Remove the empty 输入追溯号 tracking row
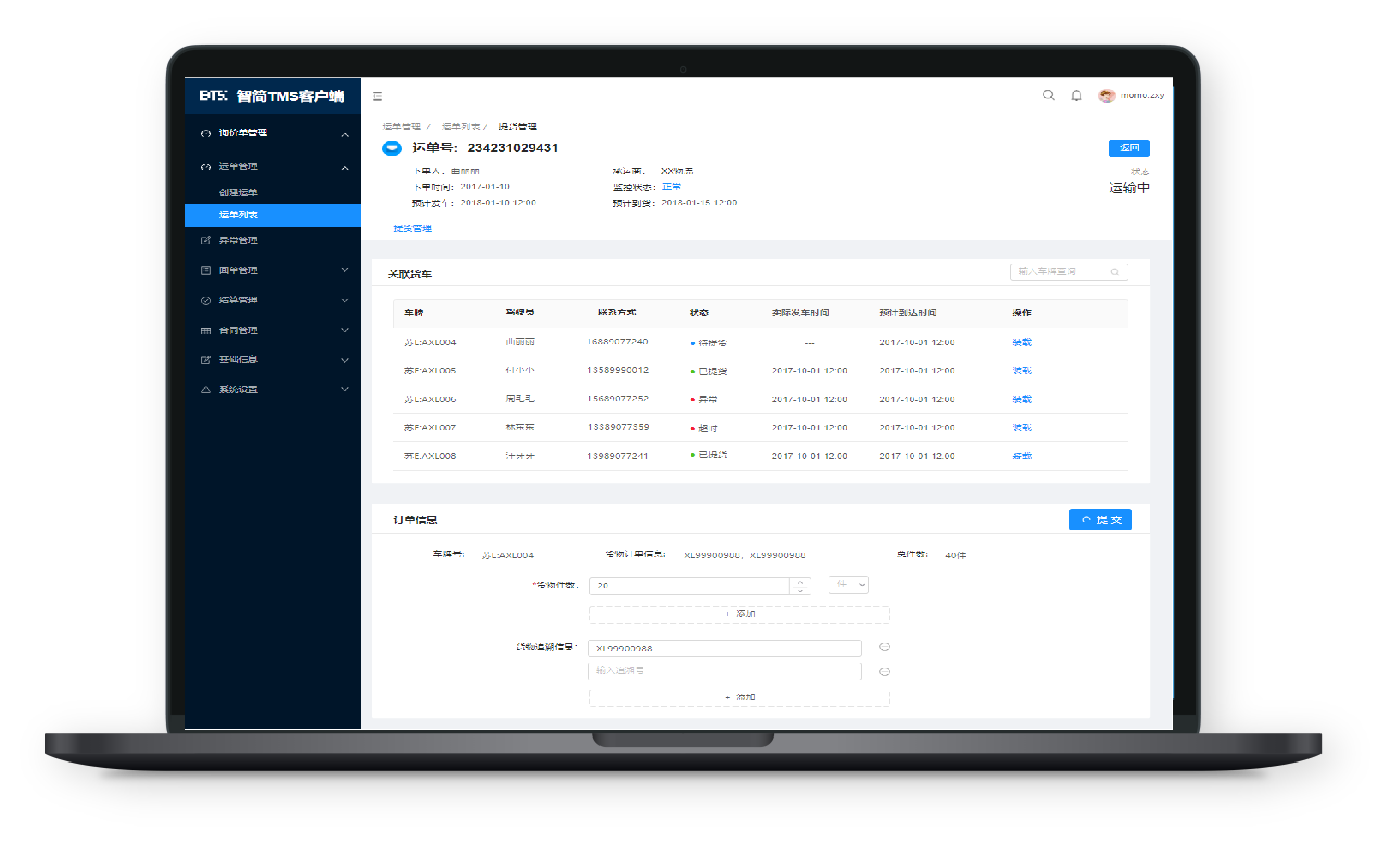This screenshot has height=845, width=1391. [x=885, y=672]
